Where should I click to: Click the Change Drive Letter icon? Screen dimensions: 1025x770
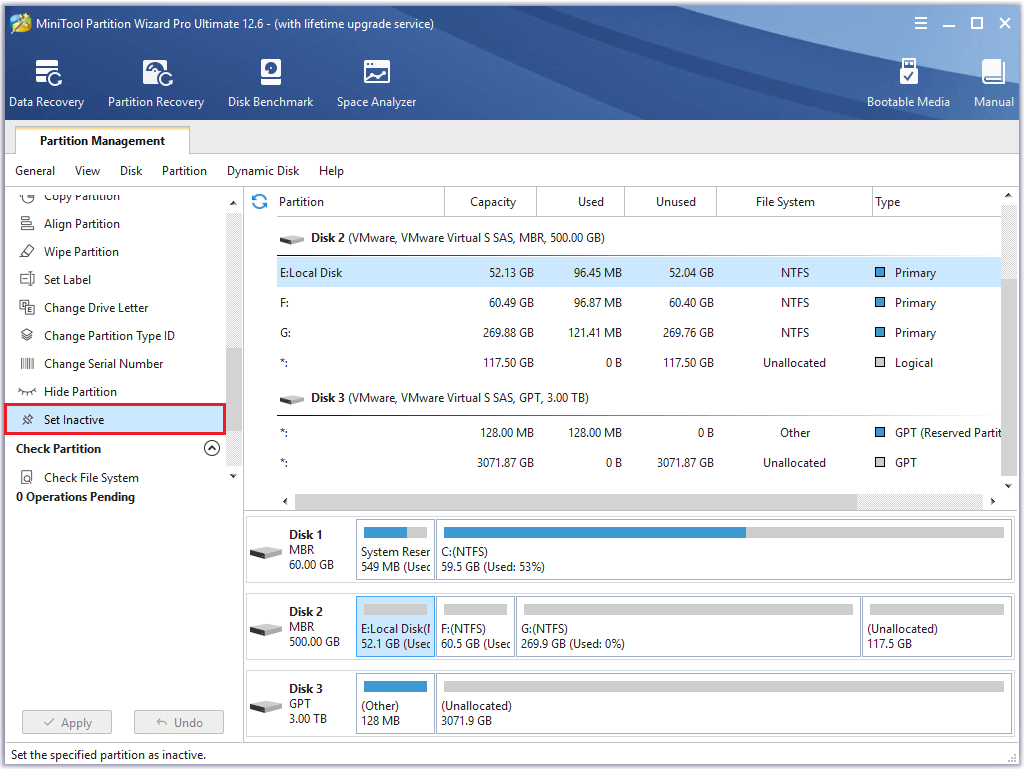(27, 307)
